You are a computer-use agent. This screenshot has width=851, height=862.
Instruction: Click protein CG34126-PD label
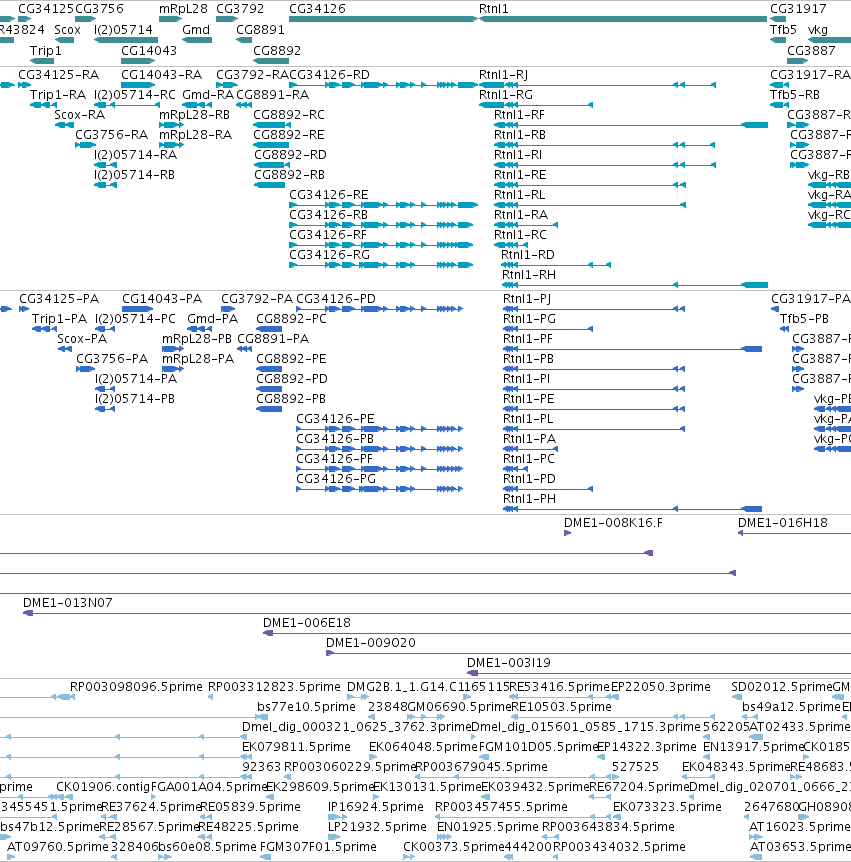click(336, 299)
